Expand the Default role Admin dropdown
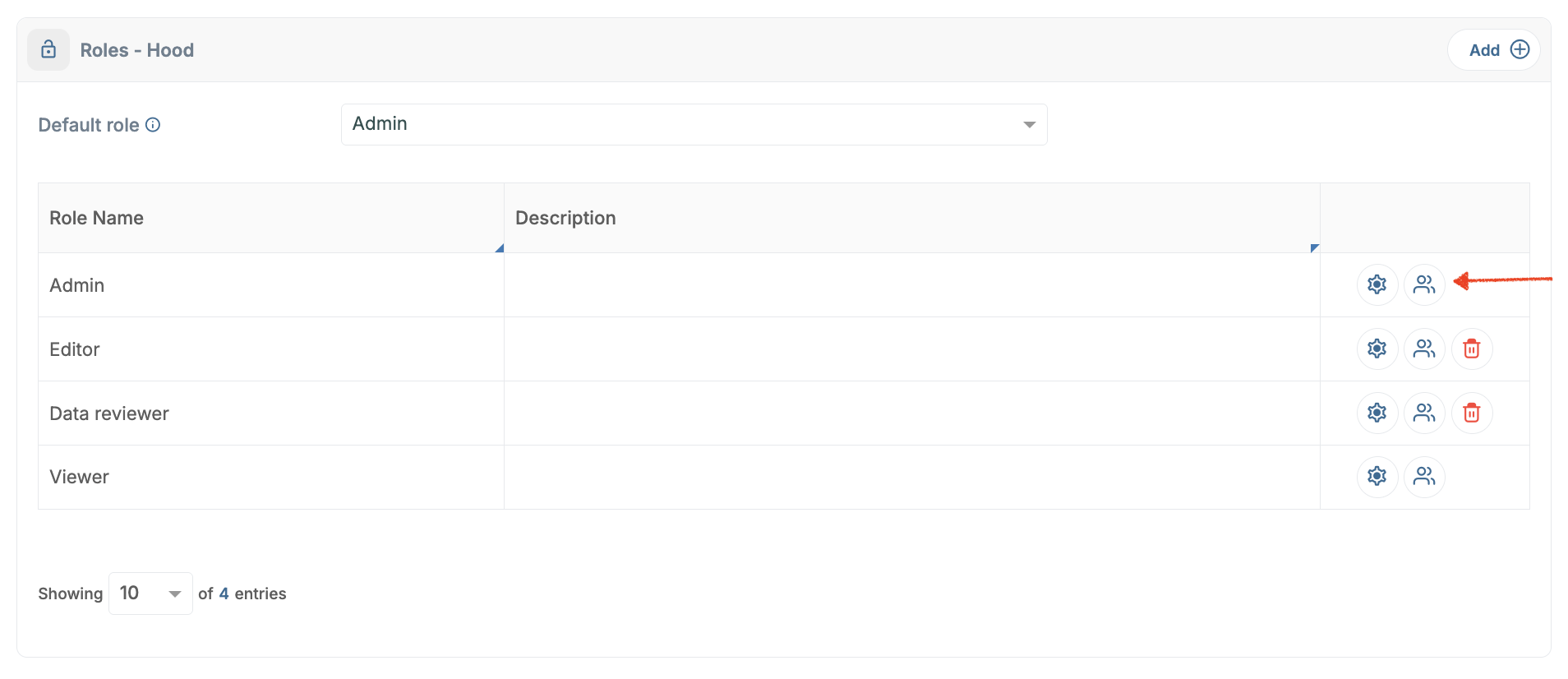This screenshot has width=1568, height=679. [694, 124]
